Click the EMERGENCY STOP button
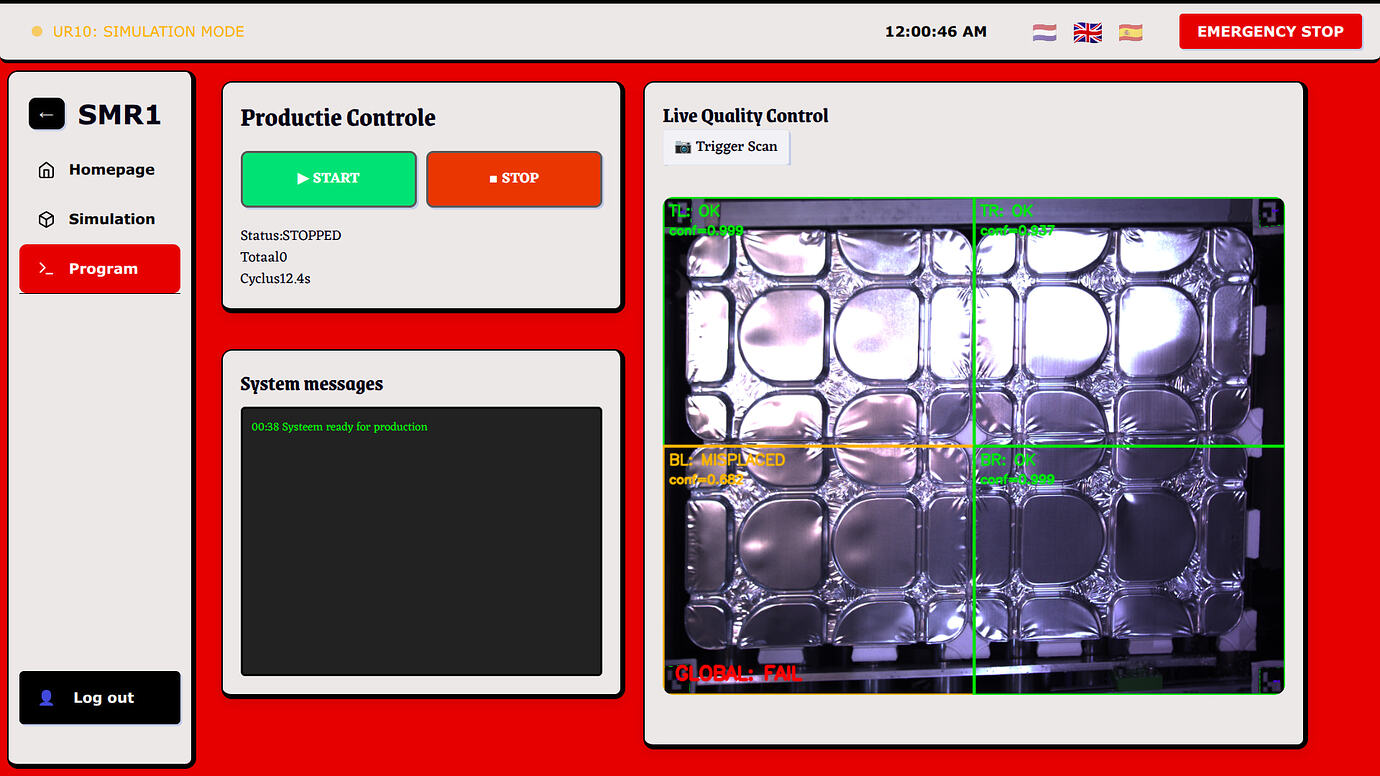This screenshot has height=776, width=1380. click(1270, 31)
